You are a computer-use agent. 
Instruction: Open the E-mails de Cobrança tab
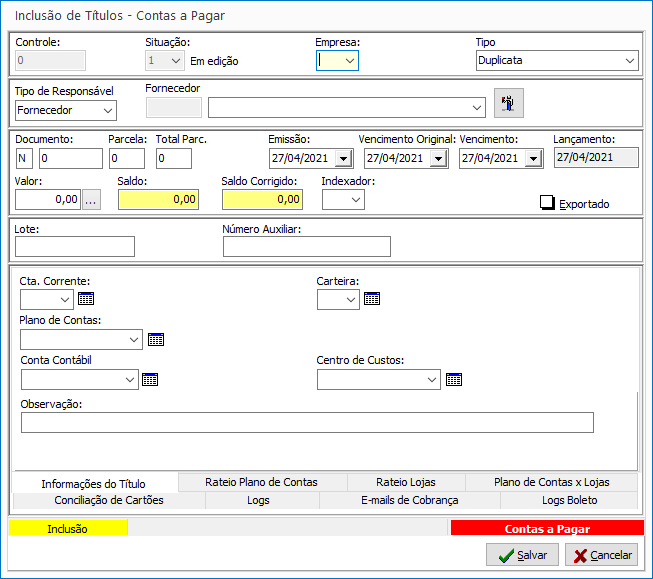coord(409,500)
